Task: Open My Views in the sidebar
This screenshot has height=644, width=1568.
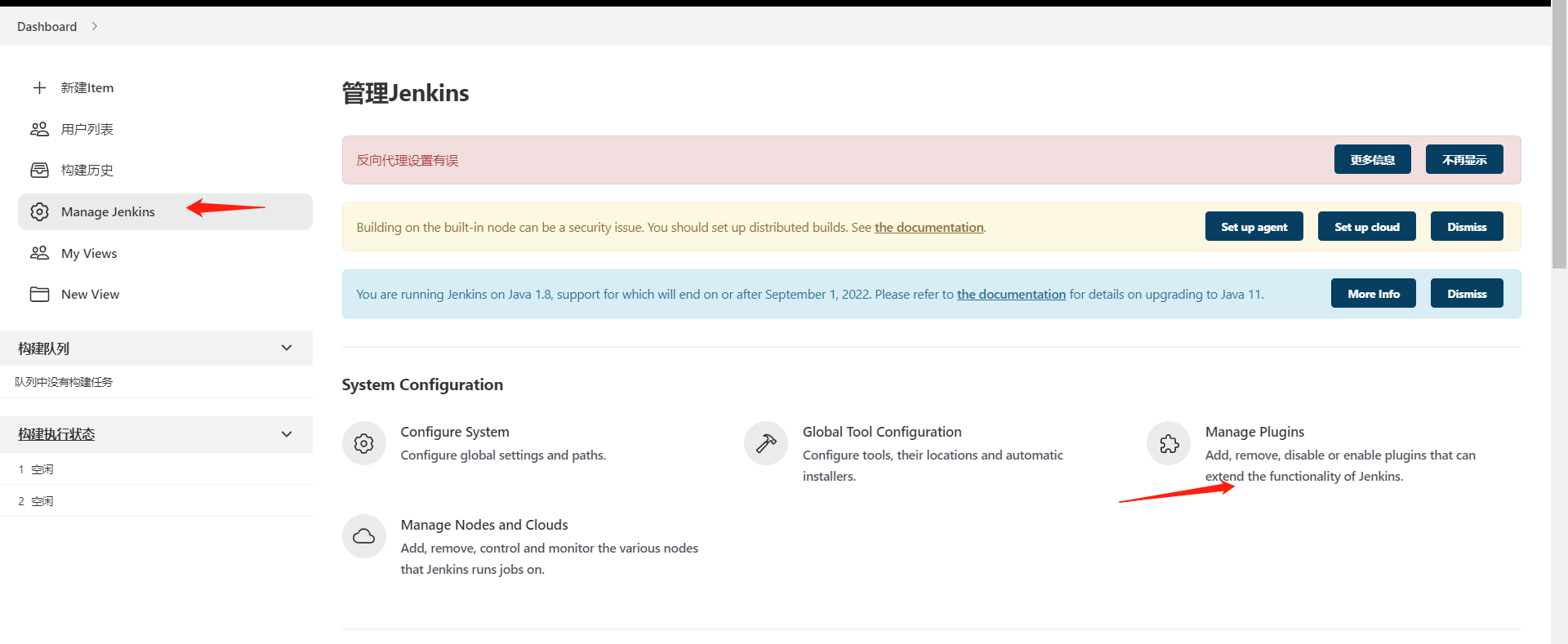Action: click(x=89, y=253)
